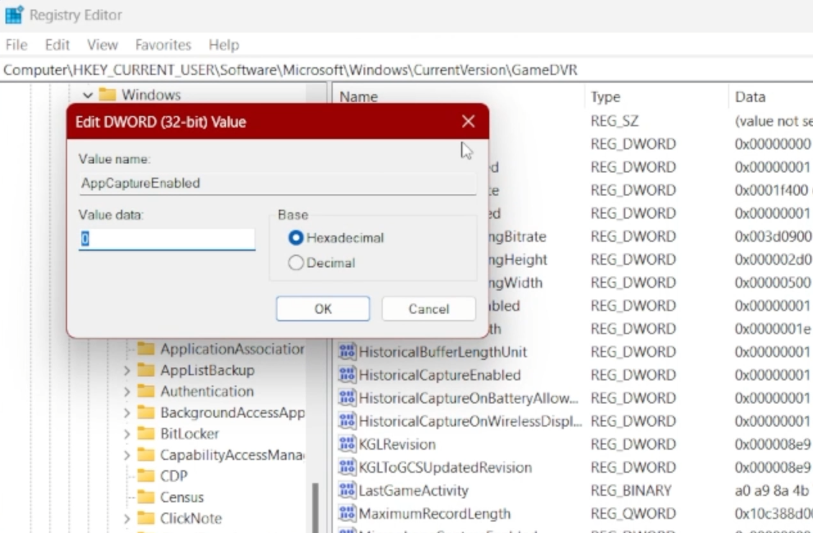The image size is (813, 533).
Task: Expand the ClickNote key
Action: tap(127, 518)
